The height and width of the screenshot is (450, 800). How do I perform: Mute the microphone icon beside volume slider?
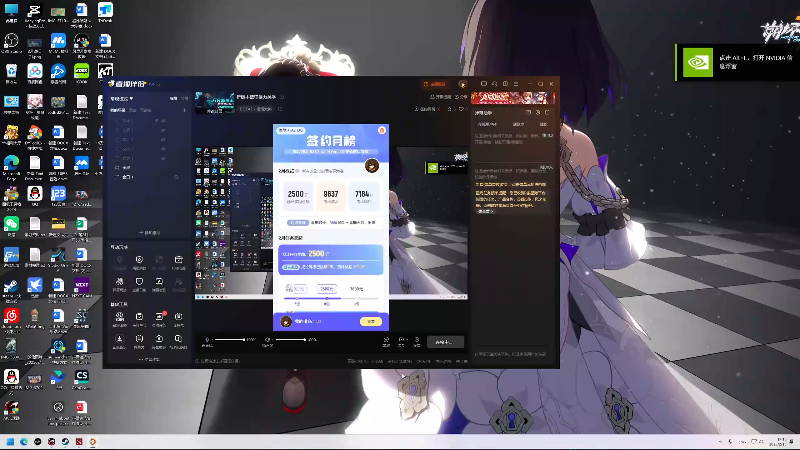[x=207, y=340]
